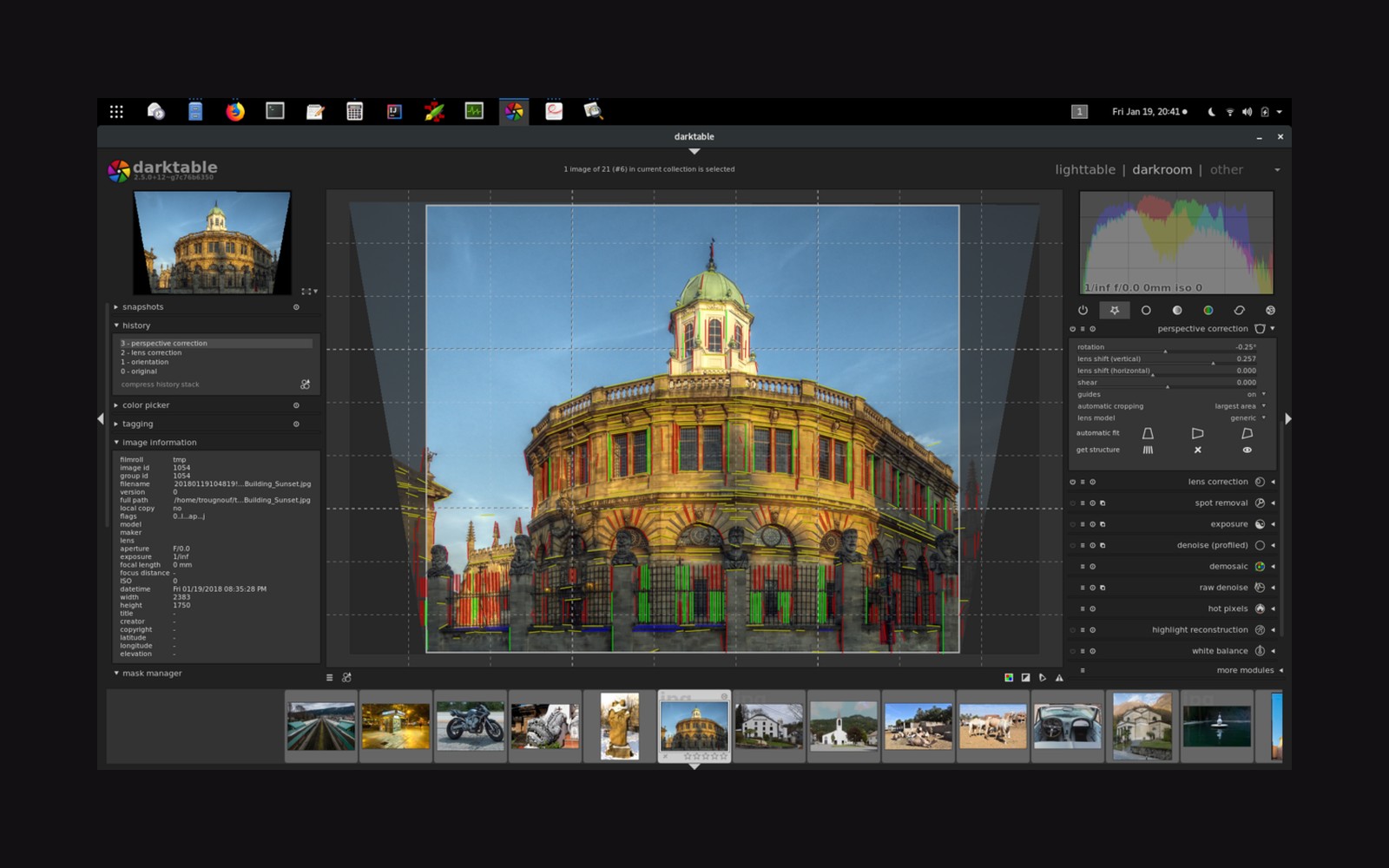
Task: Switch to darkroom view
Action: (x=1162, y=169)
